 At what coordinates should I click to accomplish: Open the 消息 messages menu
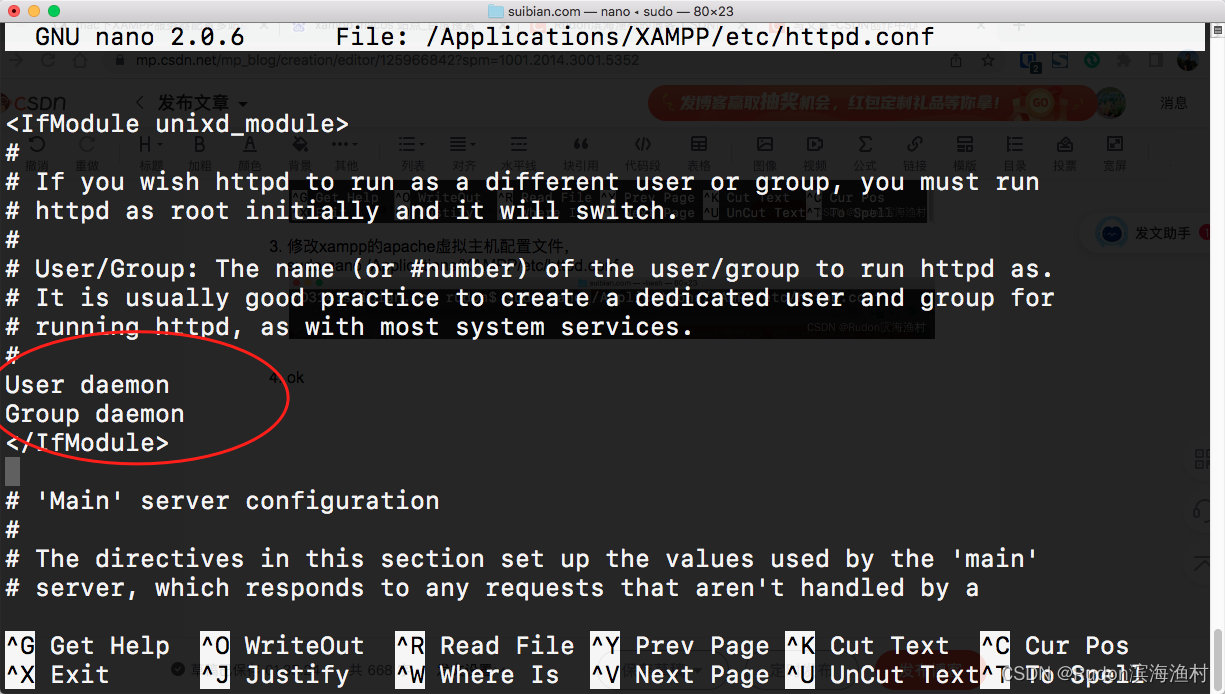[1173, 102]
